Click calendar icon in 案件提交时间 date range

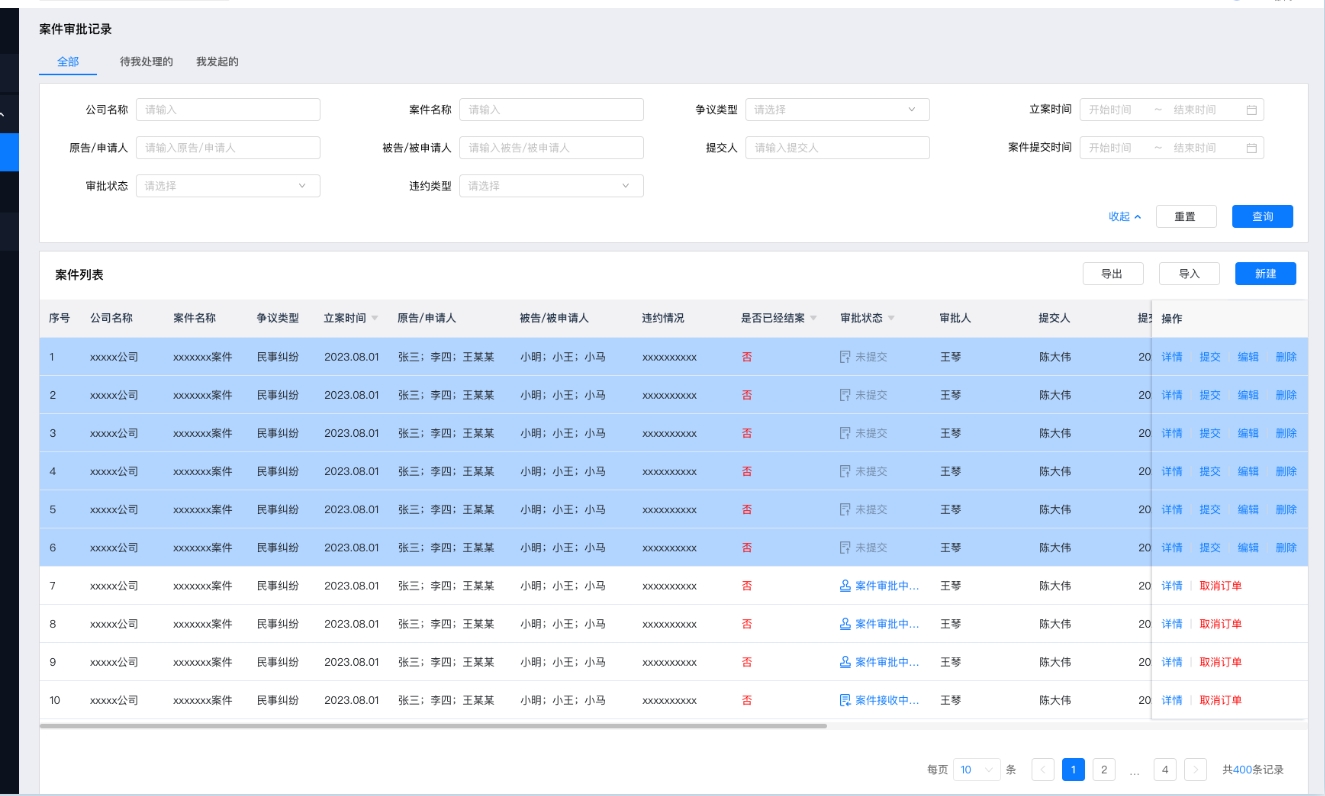(x=1251, y=148)
